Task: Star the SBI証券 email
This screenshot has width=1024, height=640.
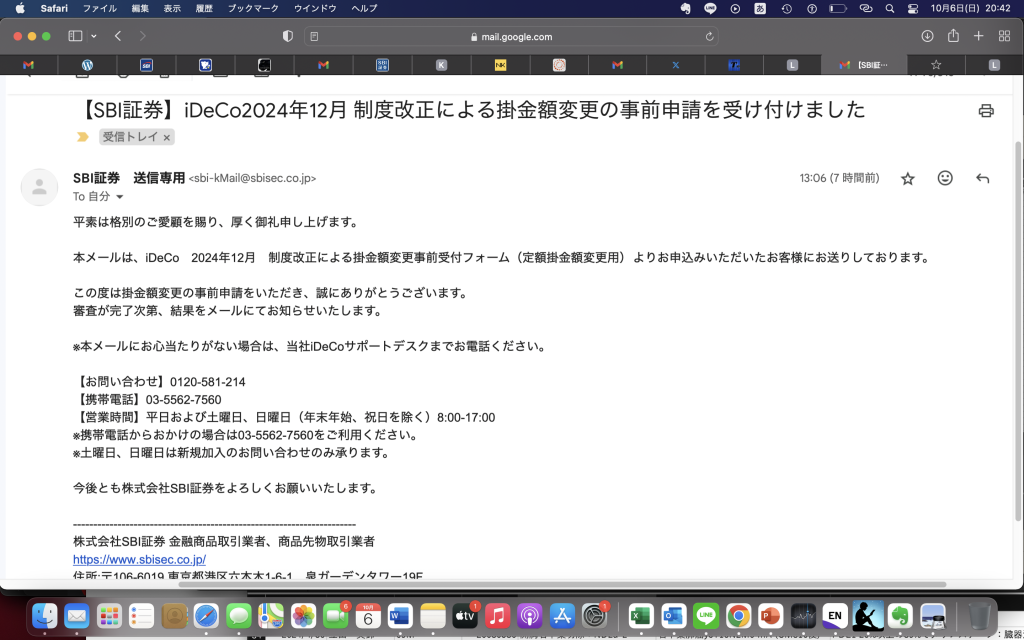Action: [907, 178]
